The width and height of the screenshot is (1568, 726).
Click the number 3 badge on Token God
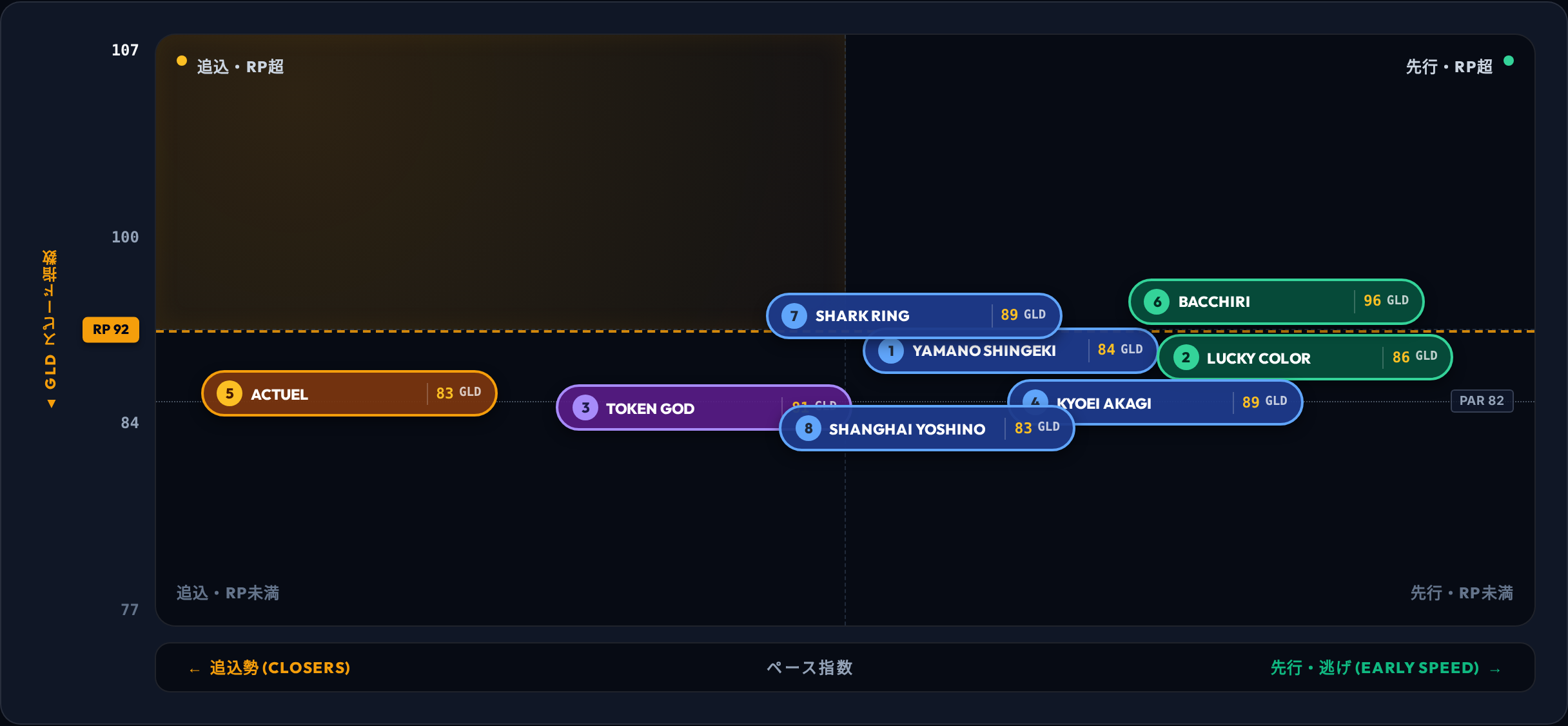(585, 408)
